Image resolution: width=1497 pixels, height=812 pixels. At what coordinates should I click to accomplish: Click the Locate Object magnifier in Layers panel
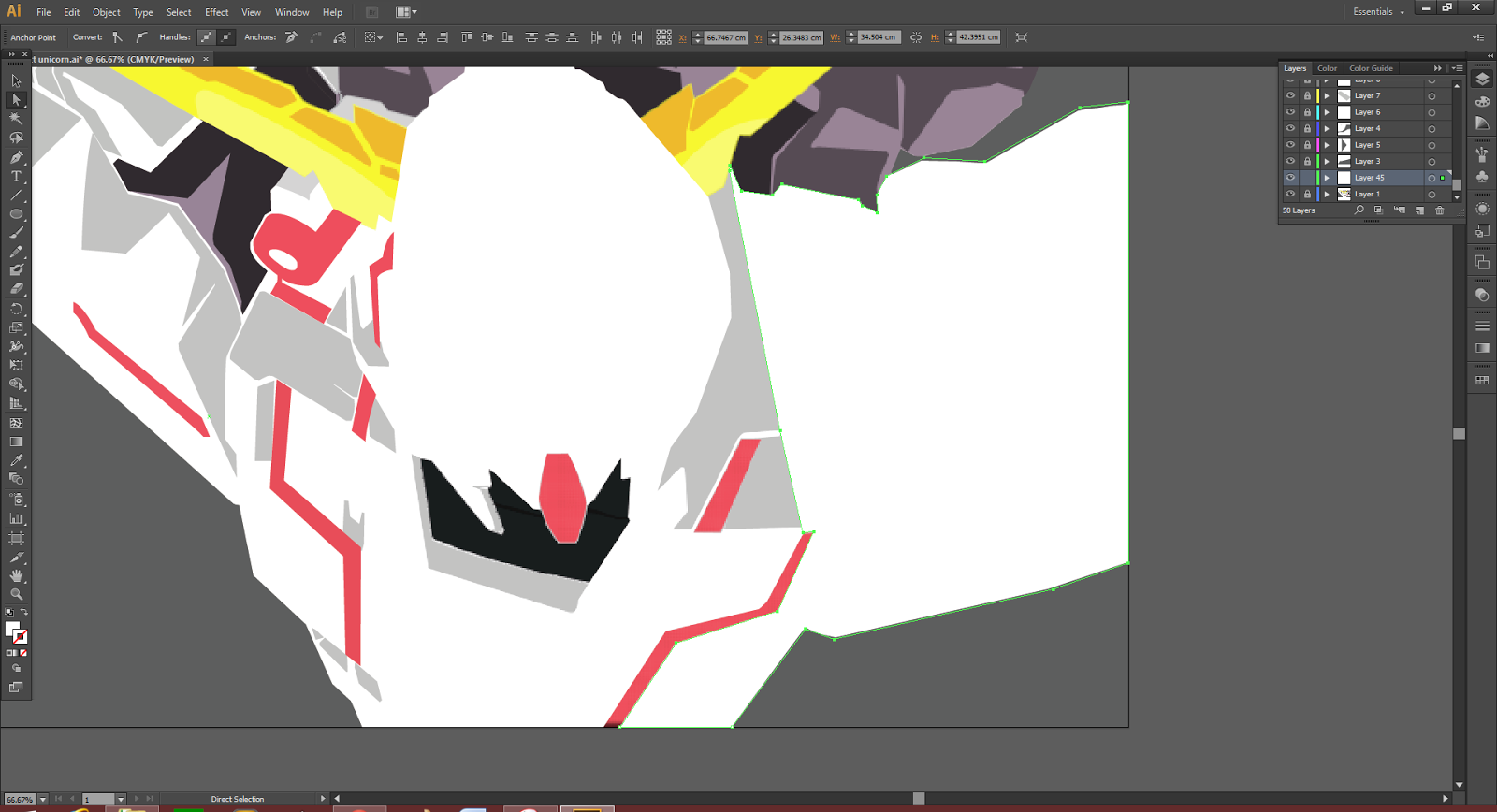(1359, 210)
